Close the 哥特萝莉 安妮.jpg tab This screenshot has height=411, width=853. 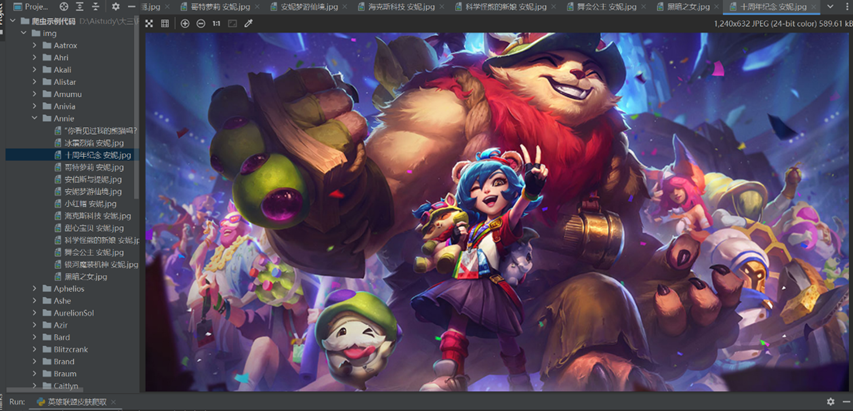pos(257,7)
